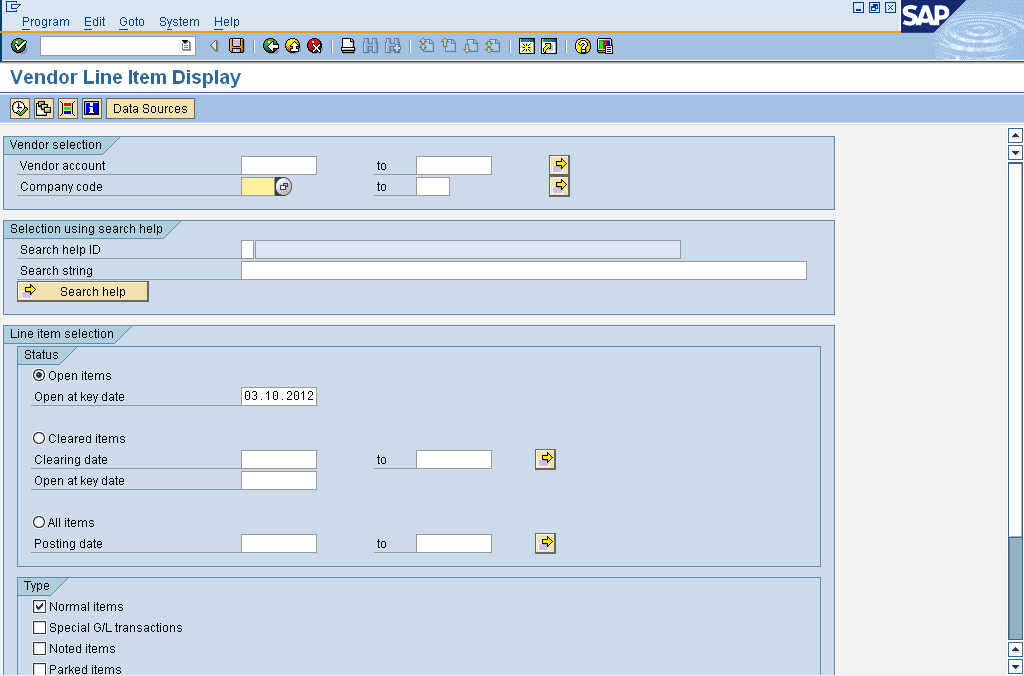Open multiple selection for Vendor account

[560, 164]
